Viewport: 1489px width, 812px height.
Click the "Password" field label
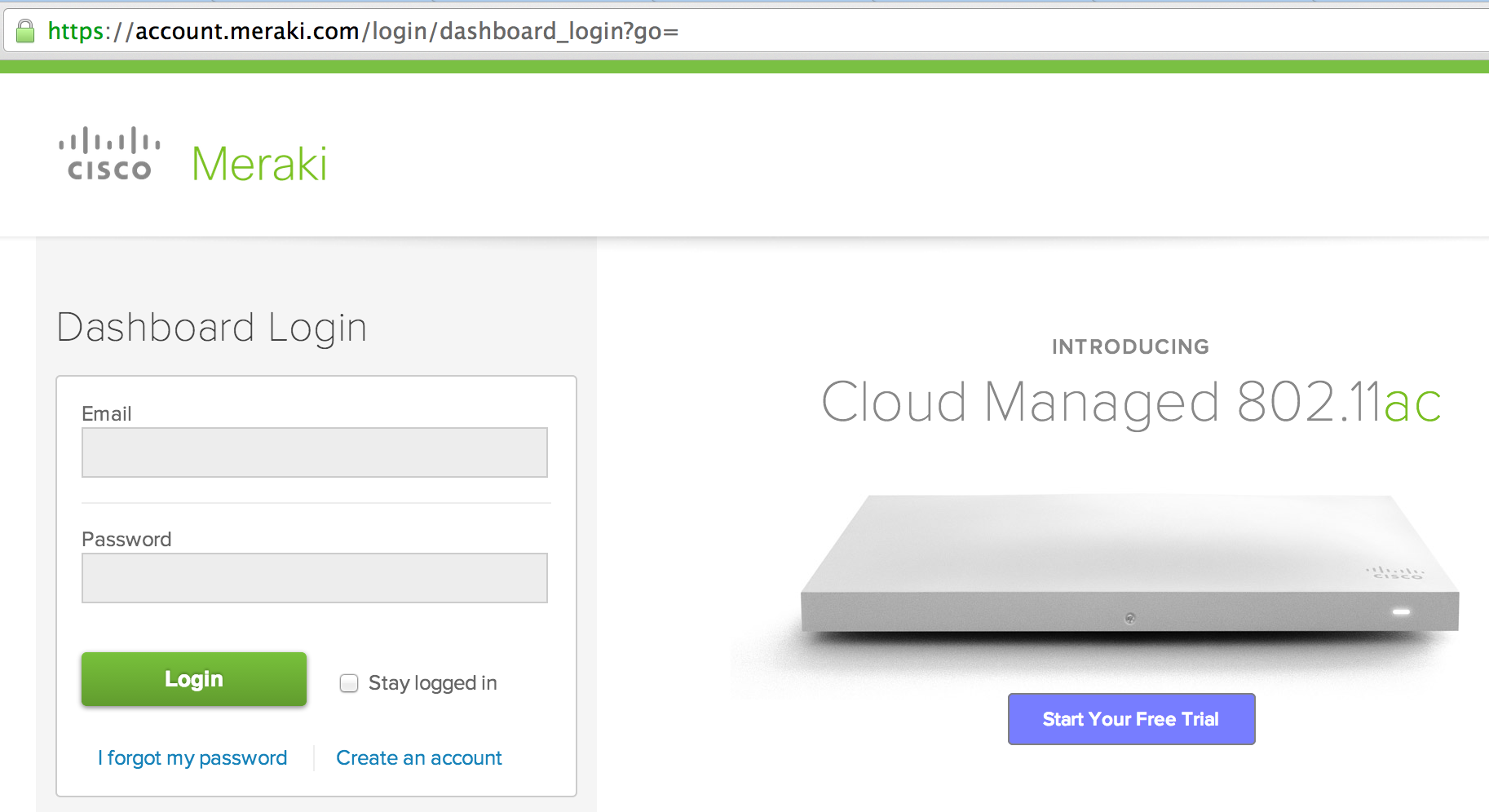pos(126,540)
